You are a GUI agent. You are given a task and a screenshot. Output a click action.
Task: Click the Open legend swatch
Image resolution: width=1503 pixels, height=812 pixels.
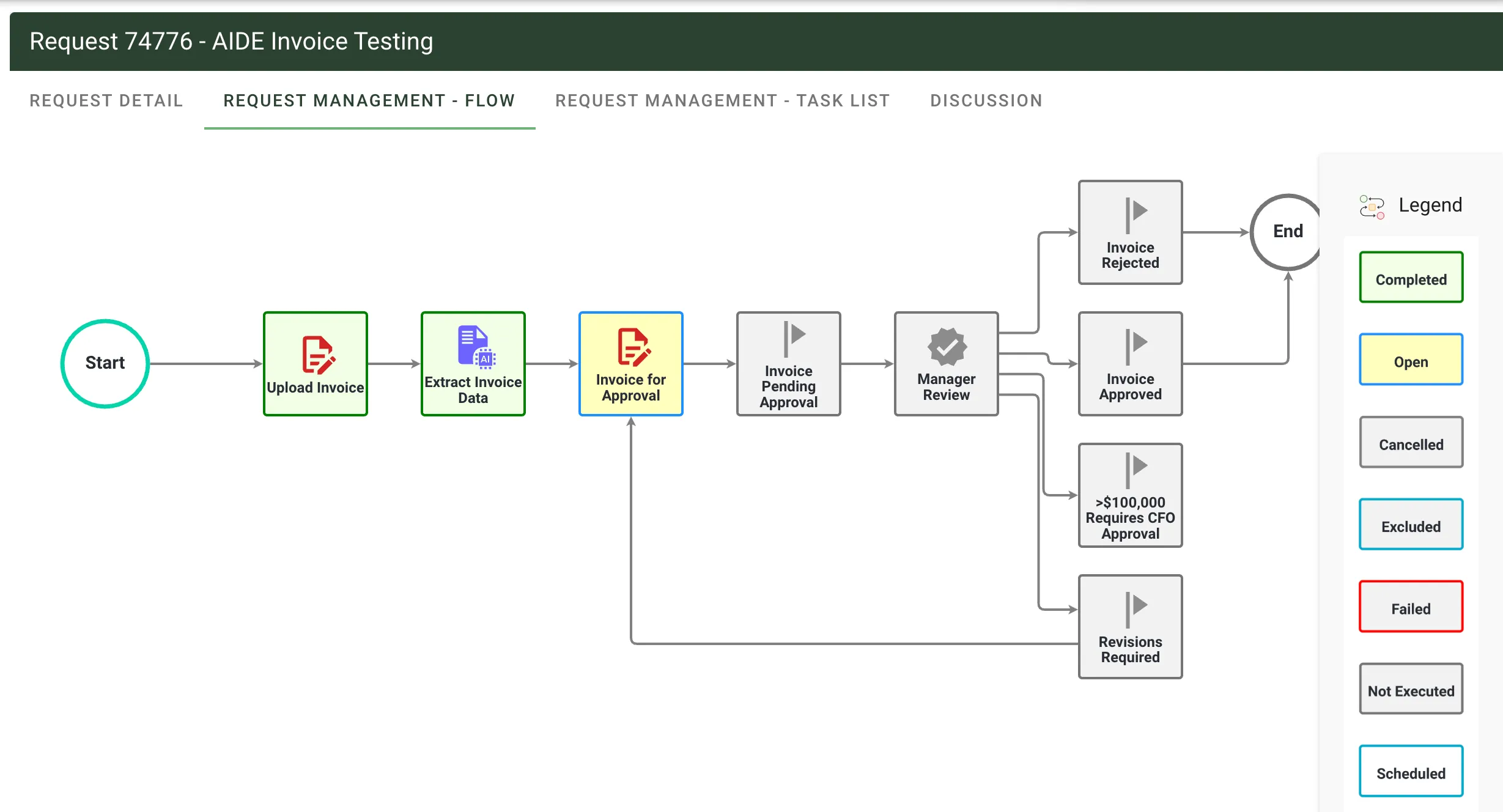pyautogui.click(x=1411, y=360)
